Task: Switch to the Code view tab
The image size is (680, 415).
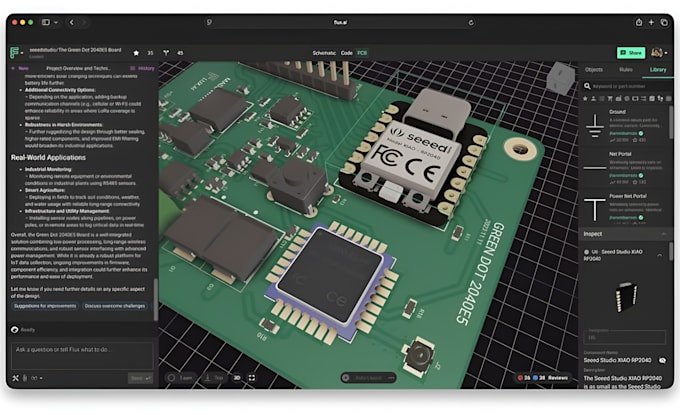Action: click(x=347, y=53)
